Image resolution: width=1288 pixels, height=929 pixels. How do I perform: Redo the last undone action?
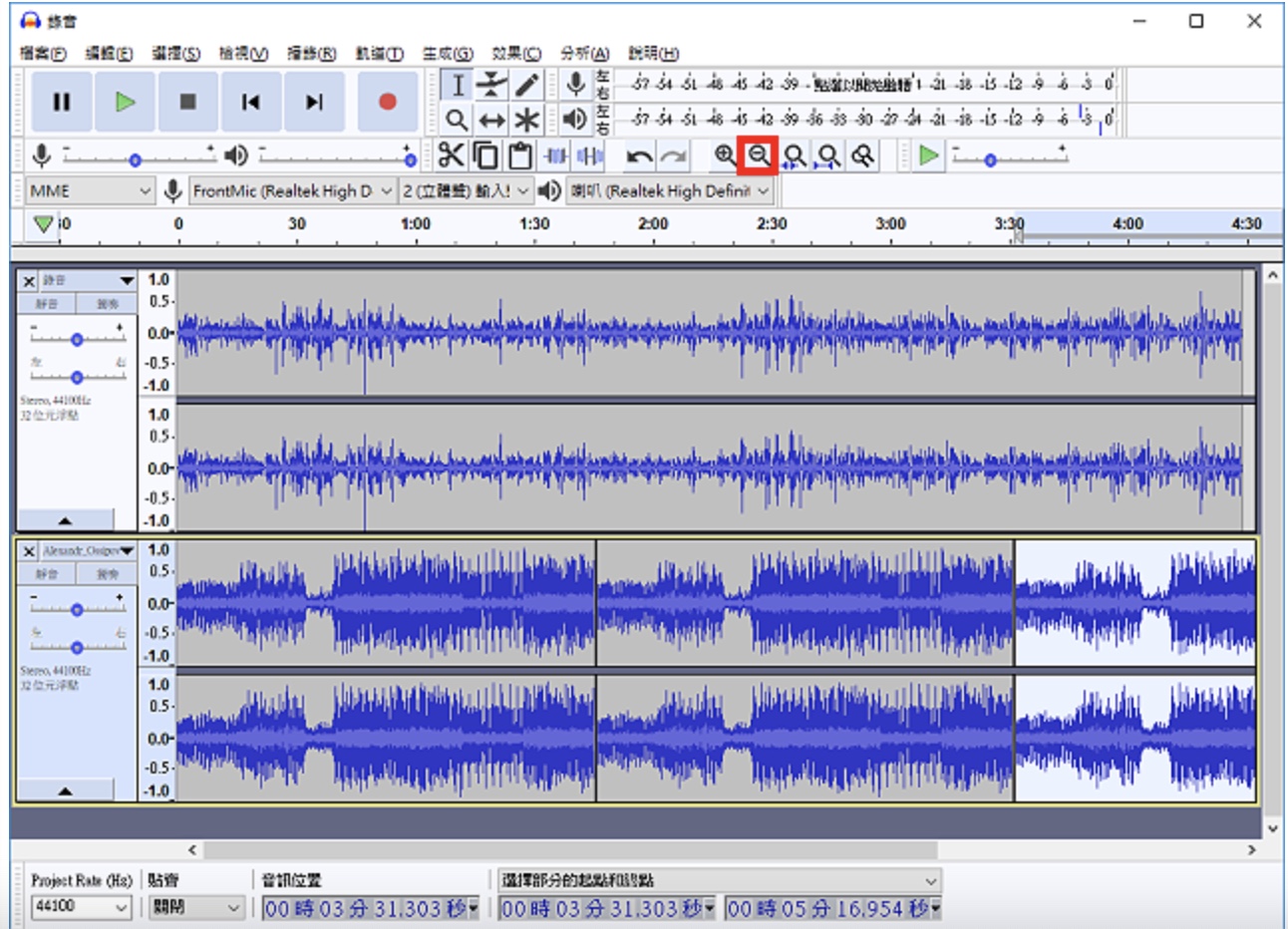coord(674,155)
